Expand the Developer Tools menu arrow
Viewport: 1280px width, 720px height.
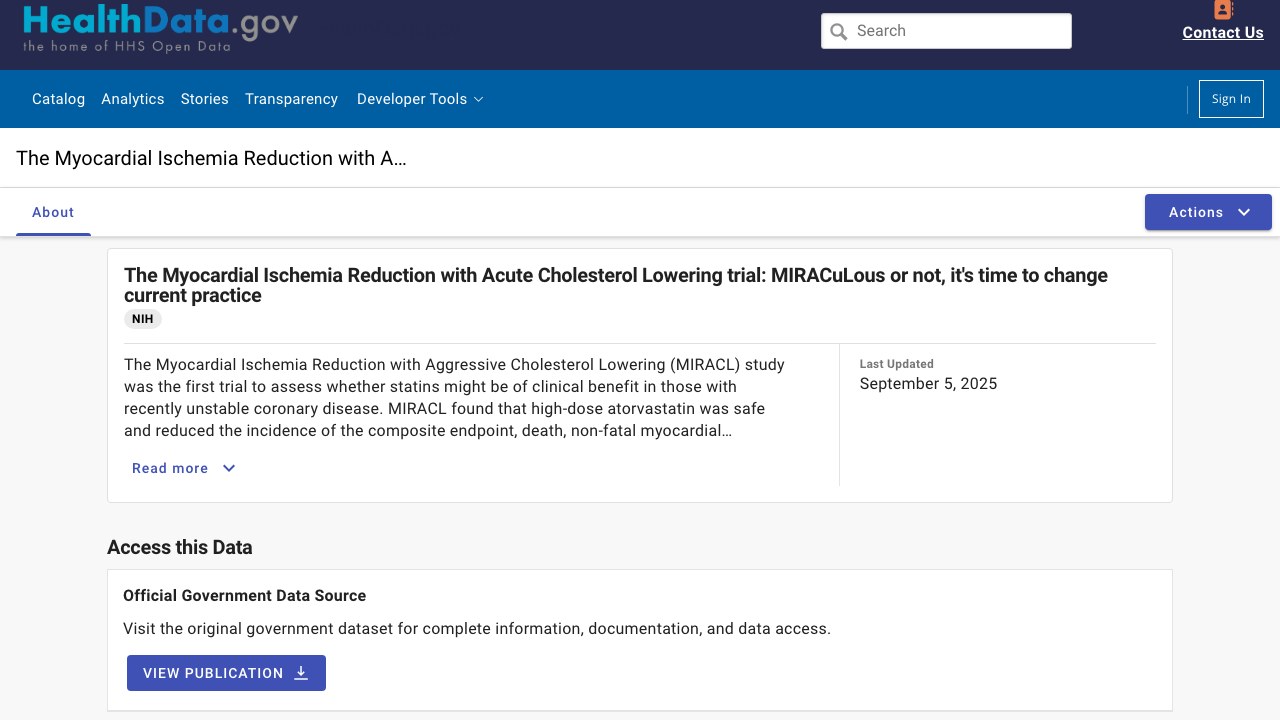pyautogui.click(x=478, y=99)
